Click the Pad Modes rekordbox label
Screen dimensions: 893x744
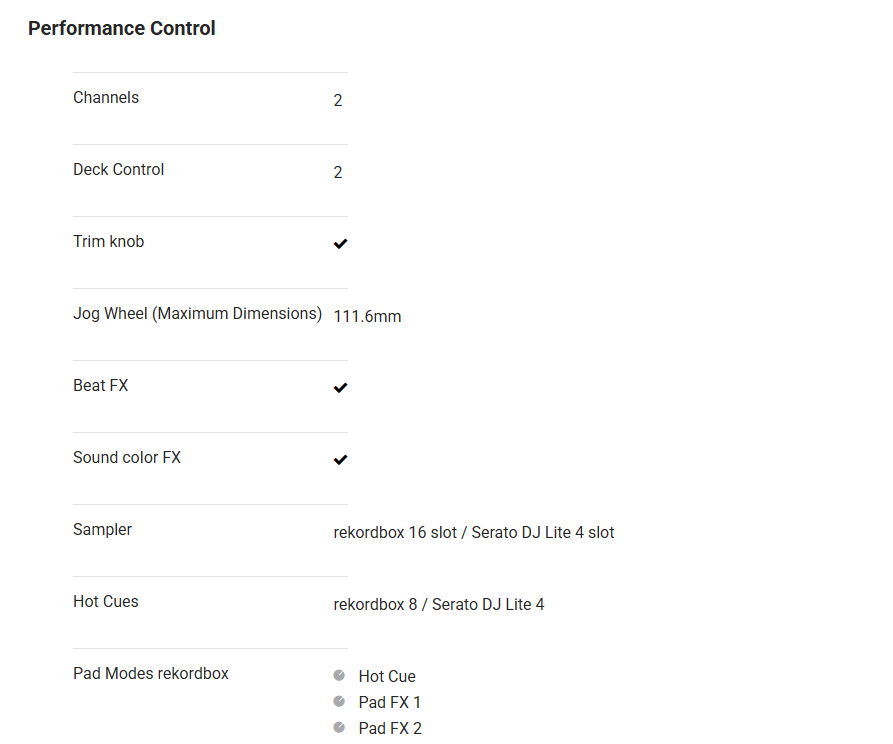(x=150, y=674)
